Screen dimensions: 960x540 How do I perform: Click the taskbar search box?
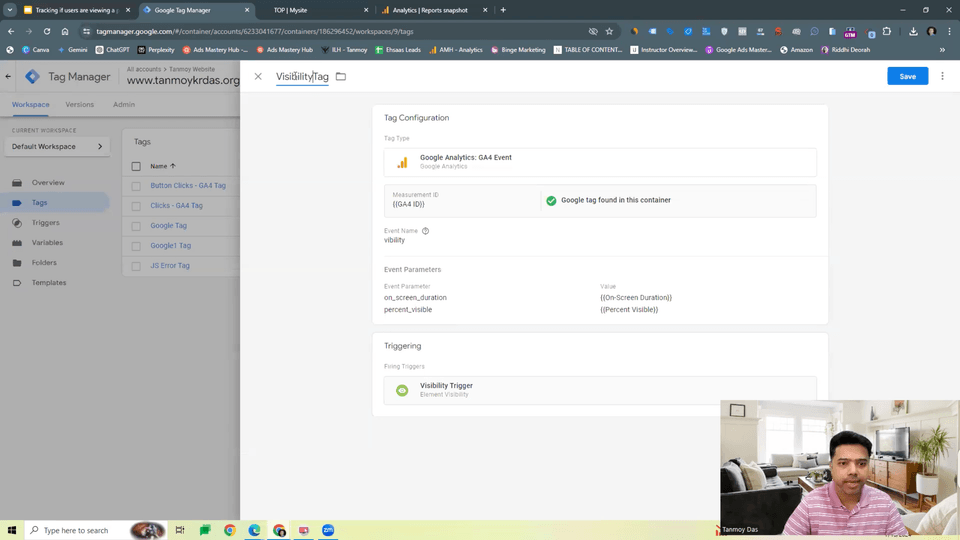click(96, 530)
